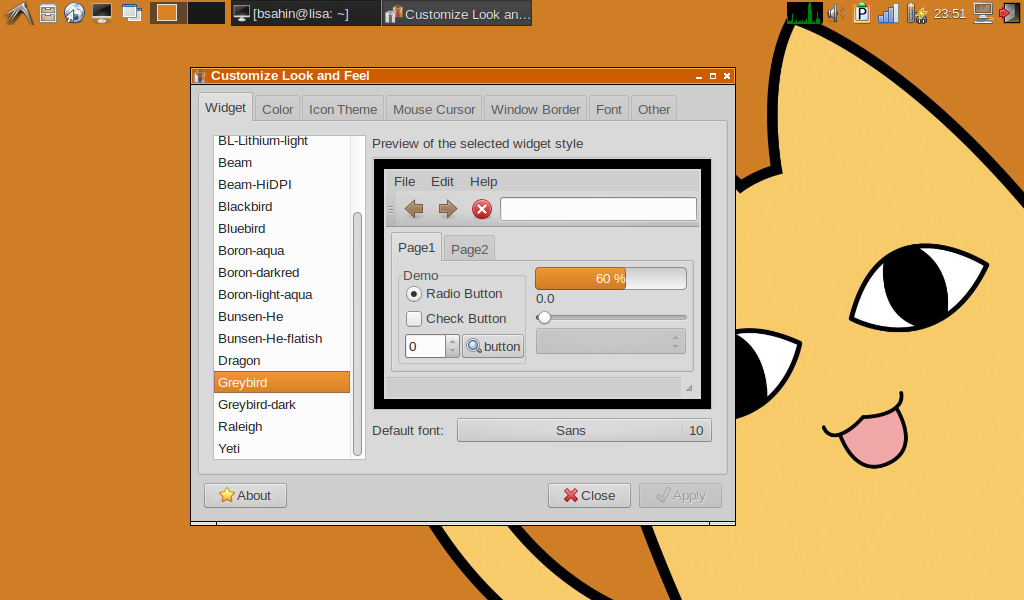The width and height of the screenshot is (1024, 600).
Task: Click the 23:51 clock
Action: pyautogui.click(x=950, y=14)
